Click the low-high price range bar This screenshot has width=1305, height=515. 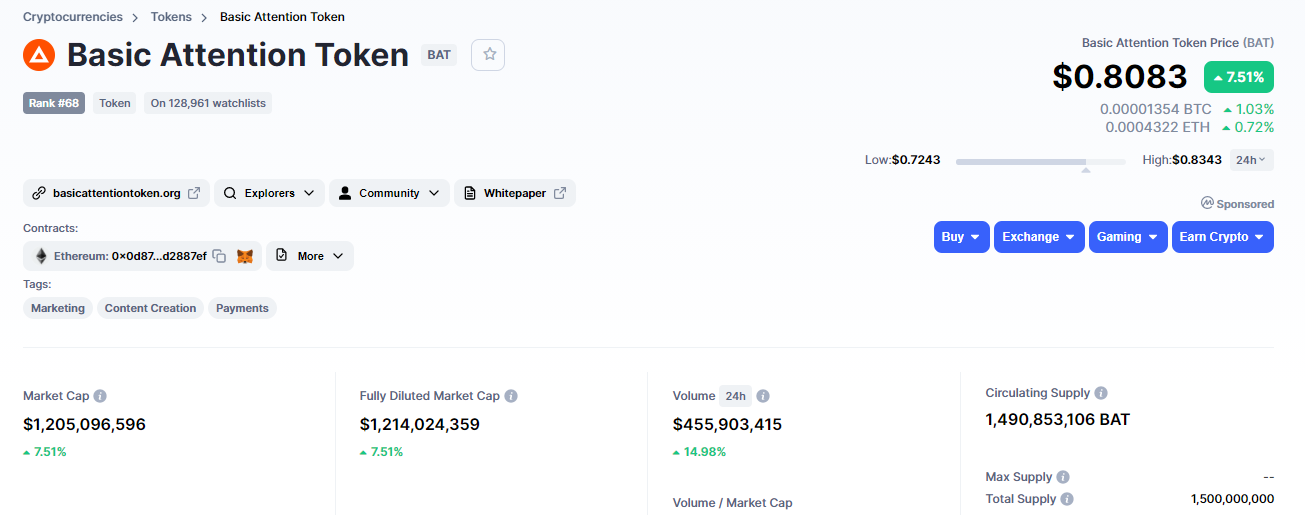point(1040,161)
